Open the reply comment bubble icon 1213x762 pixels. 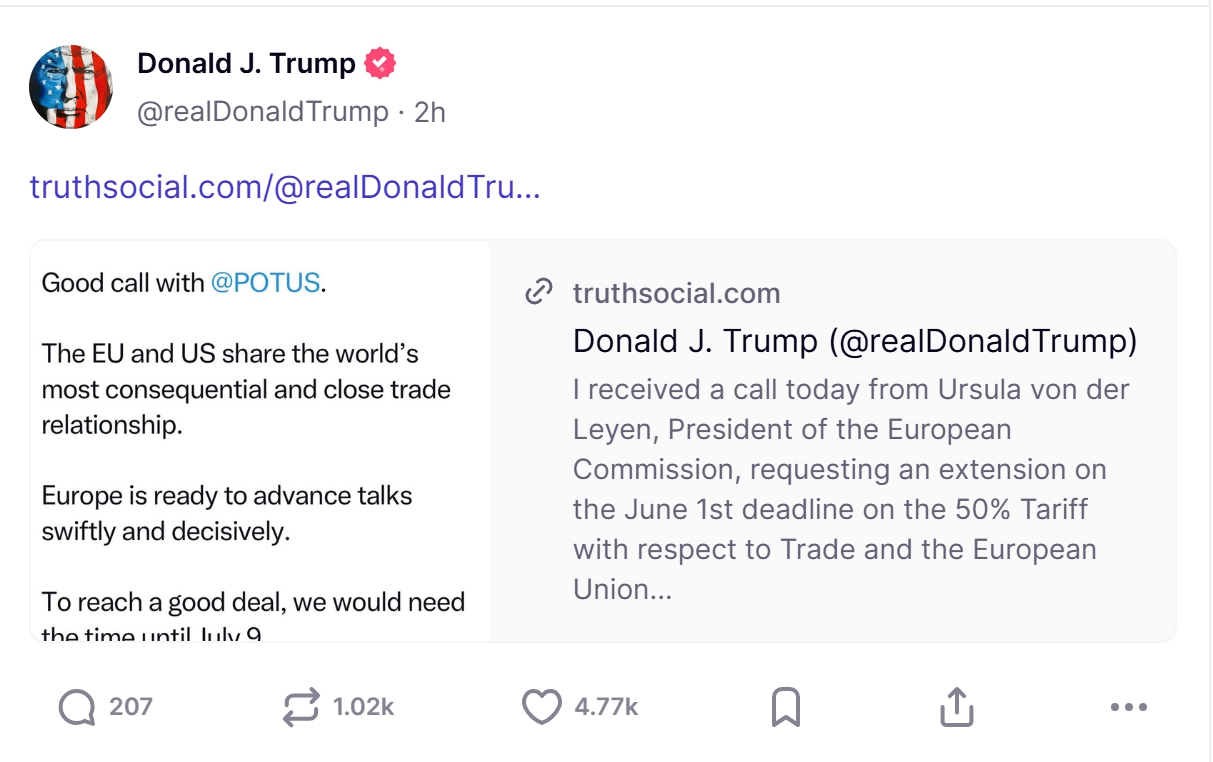pos(76,708)
